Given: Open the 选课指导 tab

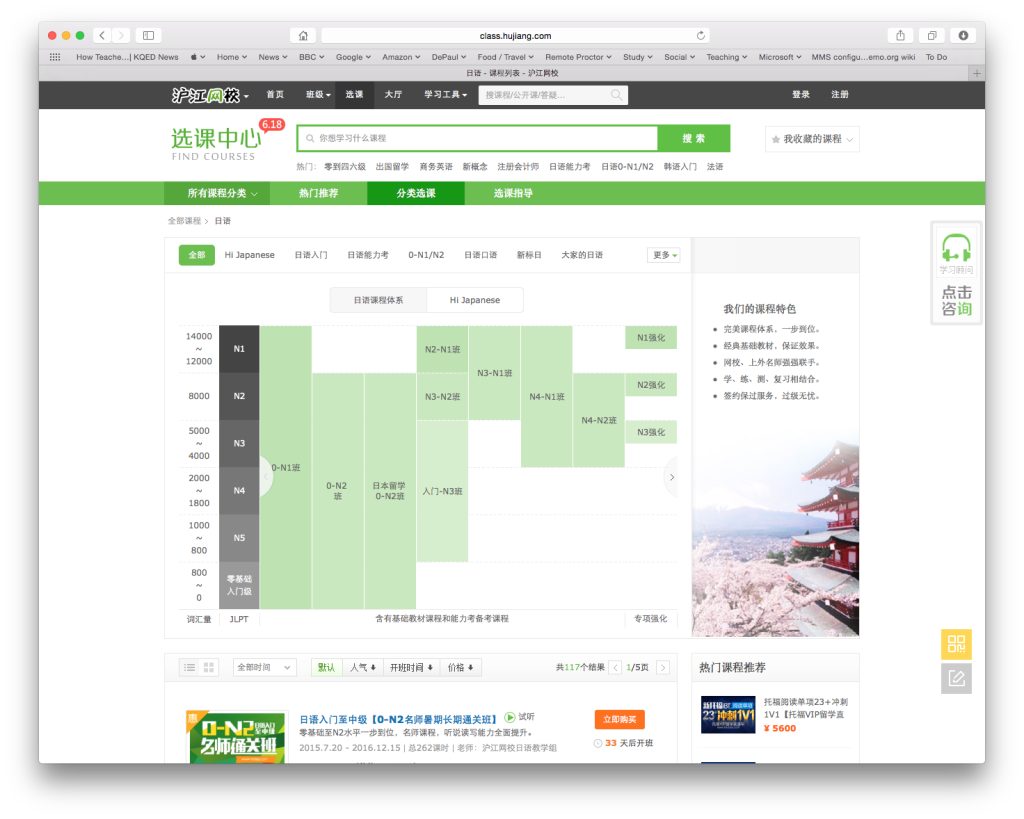Looking at the screenshot, I should 513,193.
